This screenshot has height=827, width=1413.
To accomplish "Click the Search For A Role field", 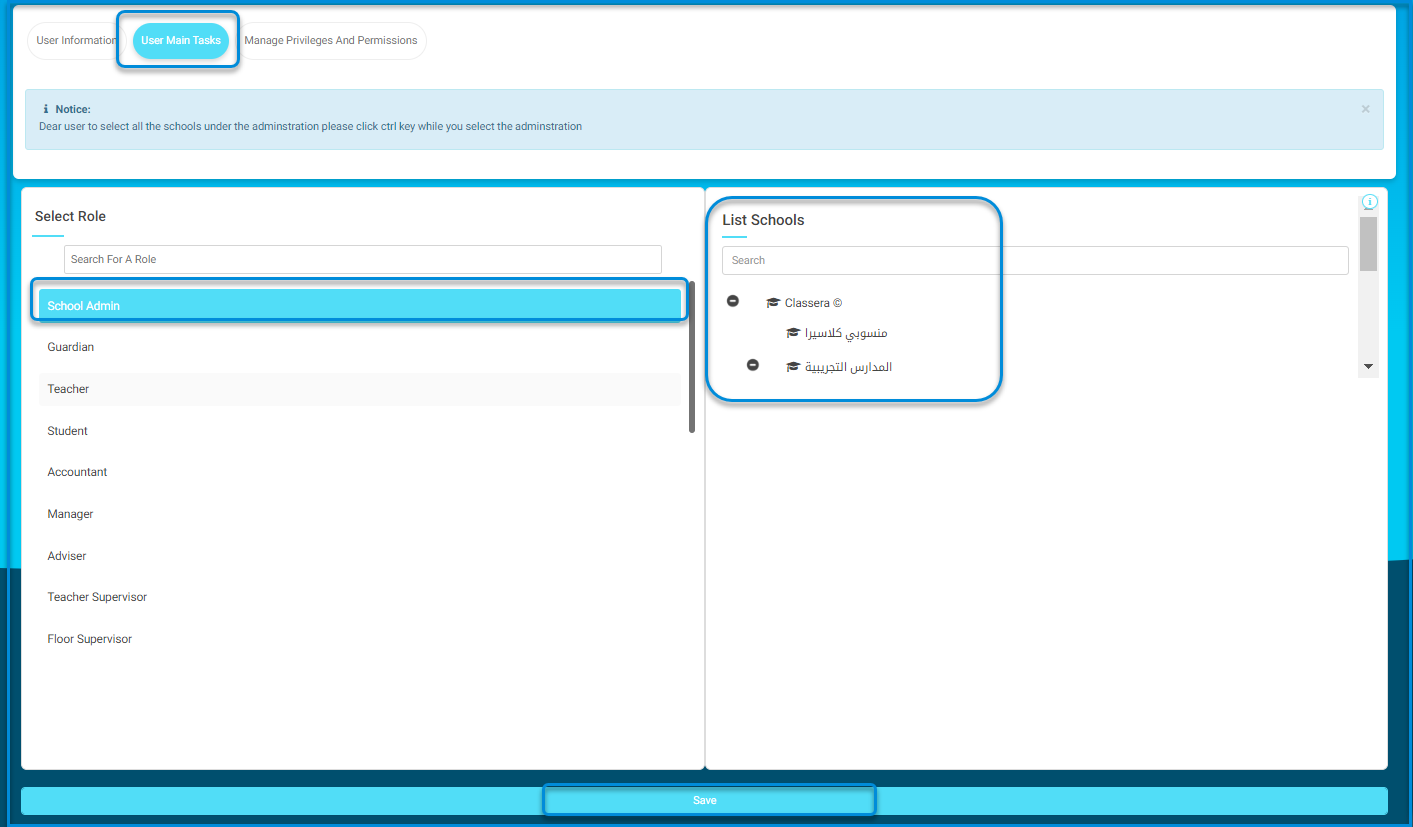I will pos(363,259).
